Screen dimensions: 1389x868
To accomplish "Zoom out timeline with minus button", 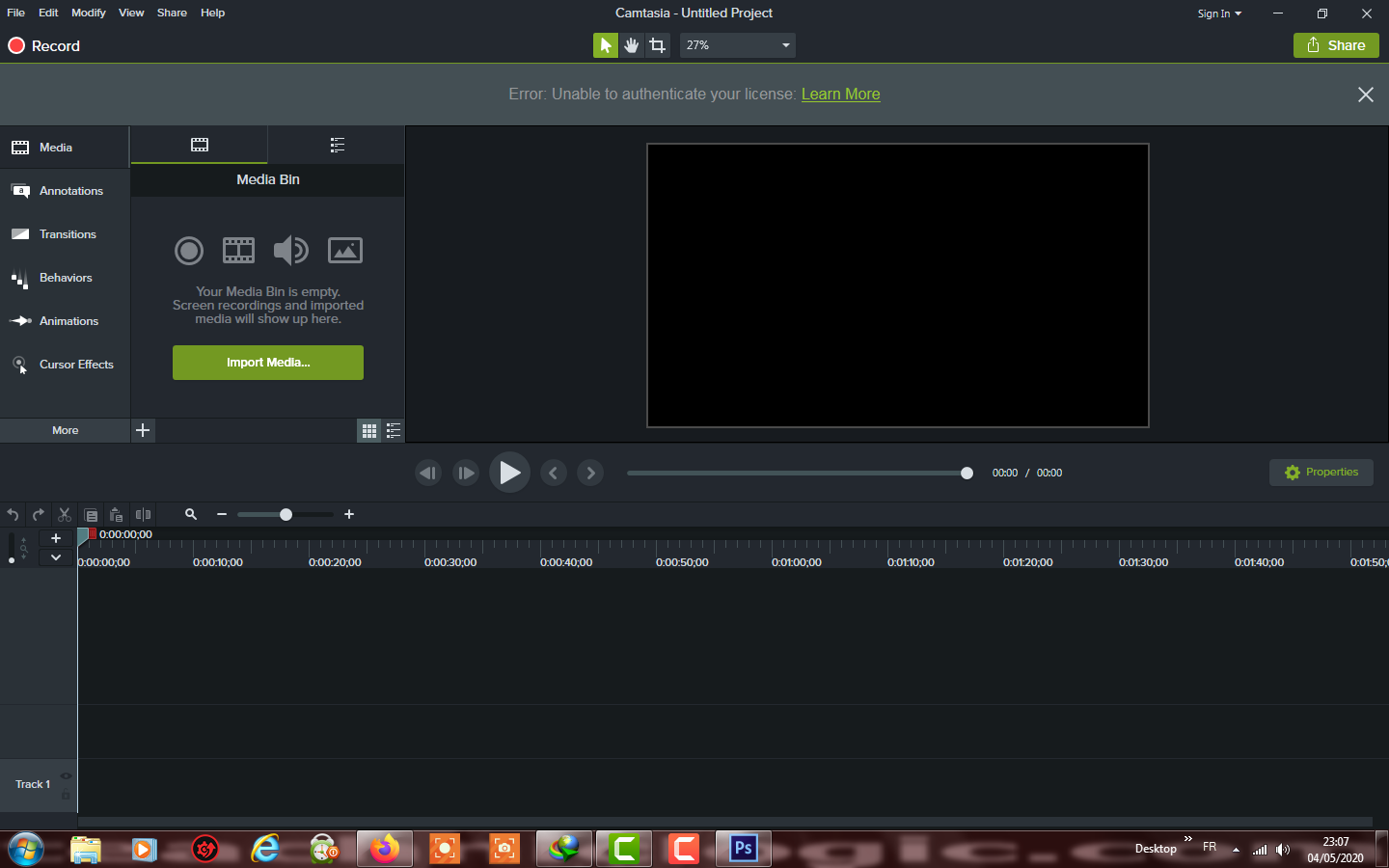I will pos(222,515).
